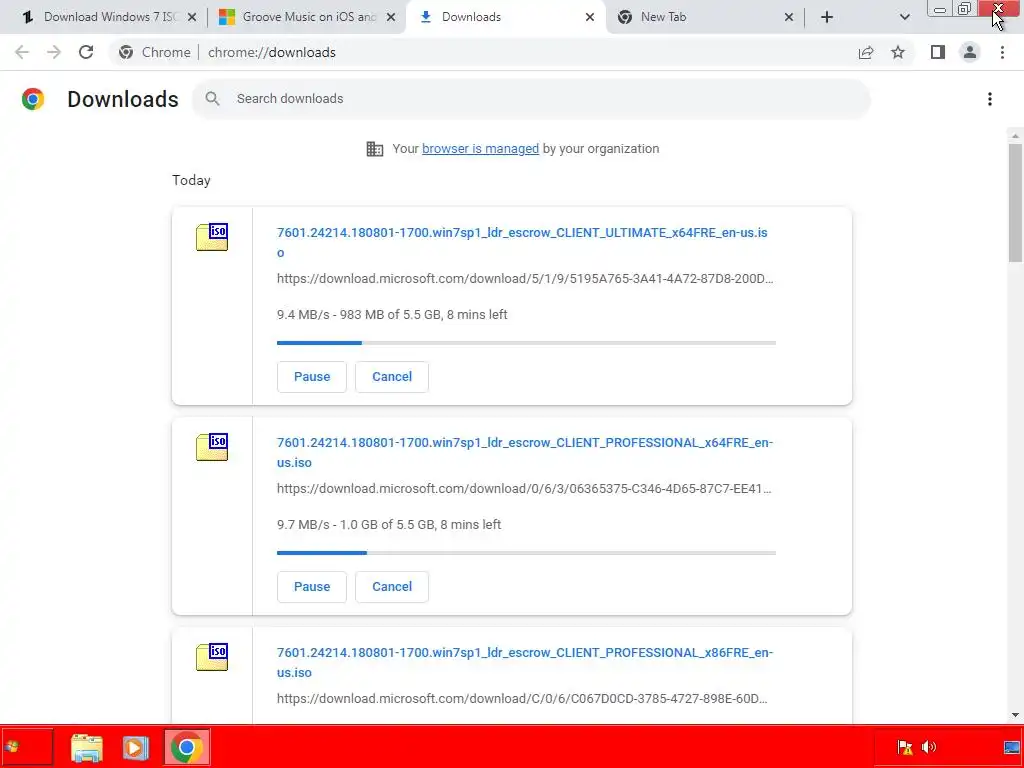Switch to the Groove Music on iOS tab
The image size is (1024, 768).
coord(307,17)
